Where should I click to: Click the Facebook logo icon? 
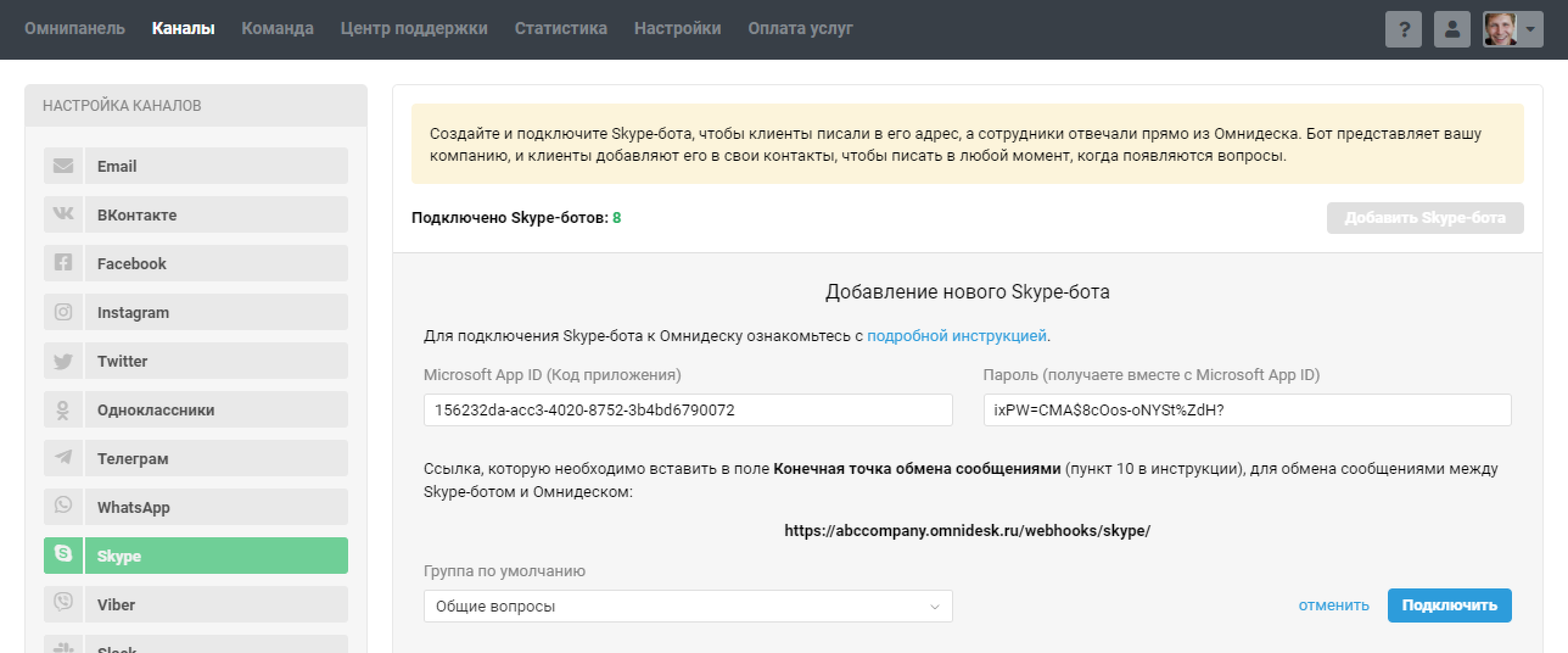point(63,263)
